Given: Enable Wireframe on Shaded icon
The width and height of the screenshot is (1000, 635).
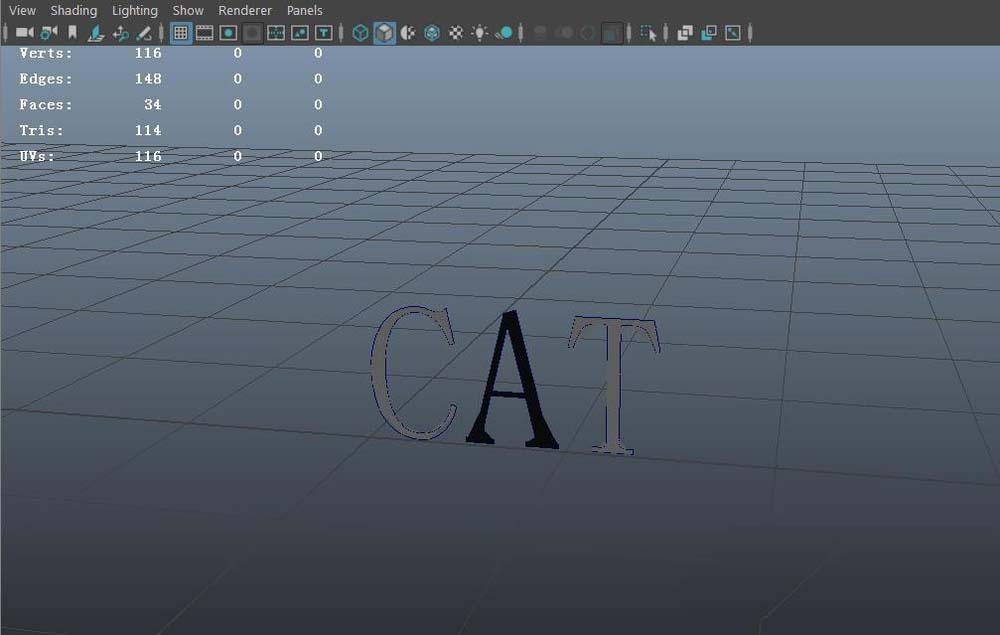Looking at the screenshot, I should click(432, 33).
